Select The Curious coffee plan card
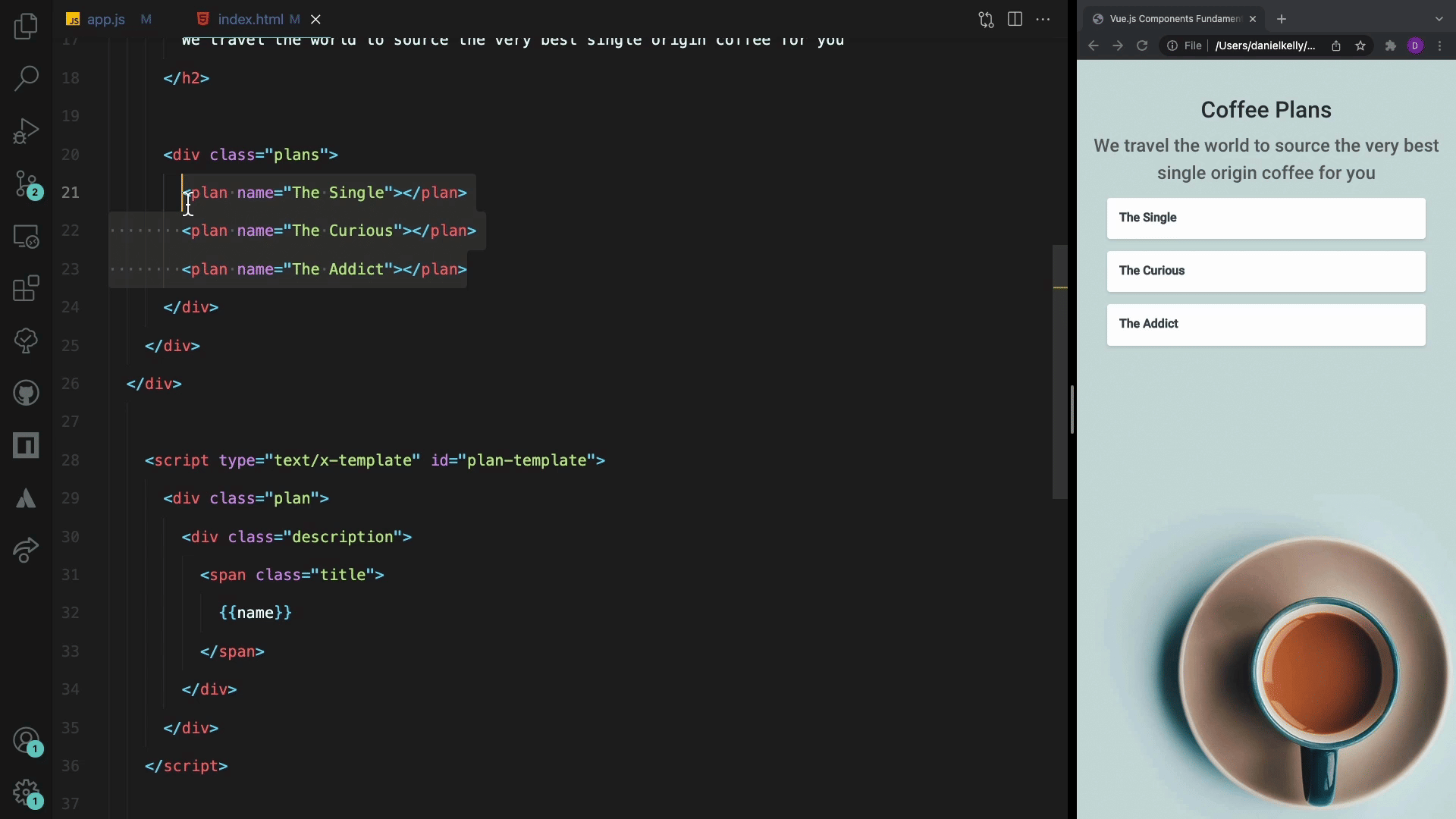Screen dimensions: 1456x819 pos(1266,271)
